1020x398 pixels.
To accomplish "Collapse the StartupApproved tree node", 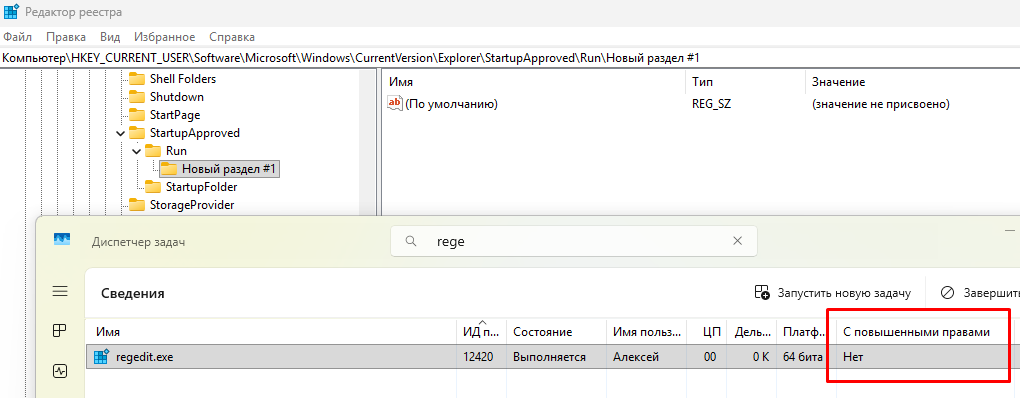I will click(120, 133).
